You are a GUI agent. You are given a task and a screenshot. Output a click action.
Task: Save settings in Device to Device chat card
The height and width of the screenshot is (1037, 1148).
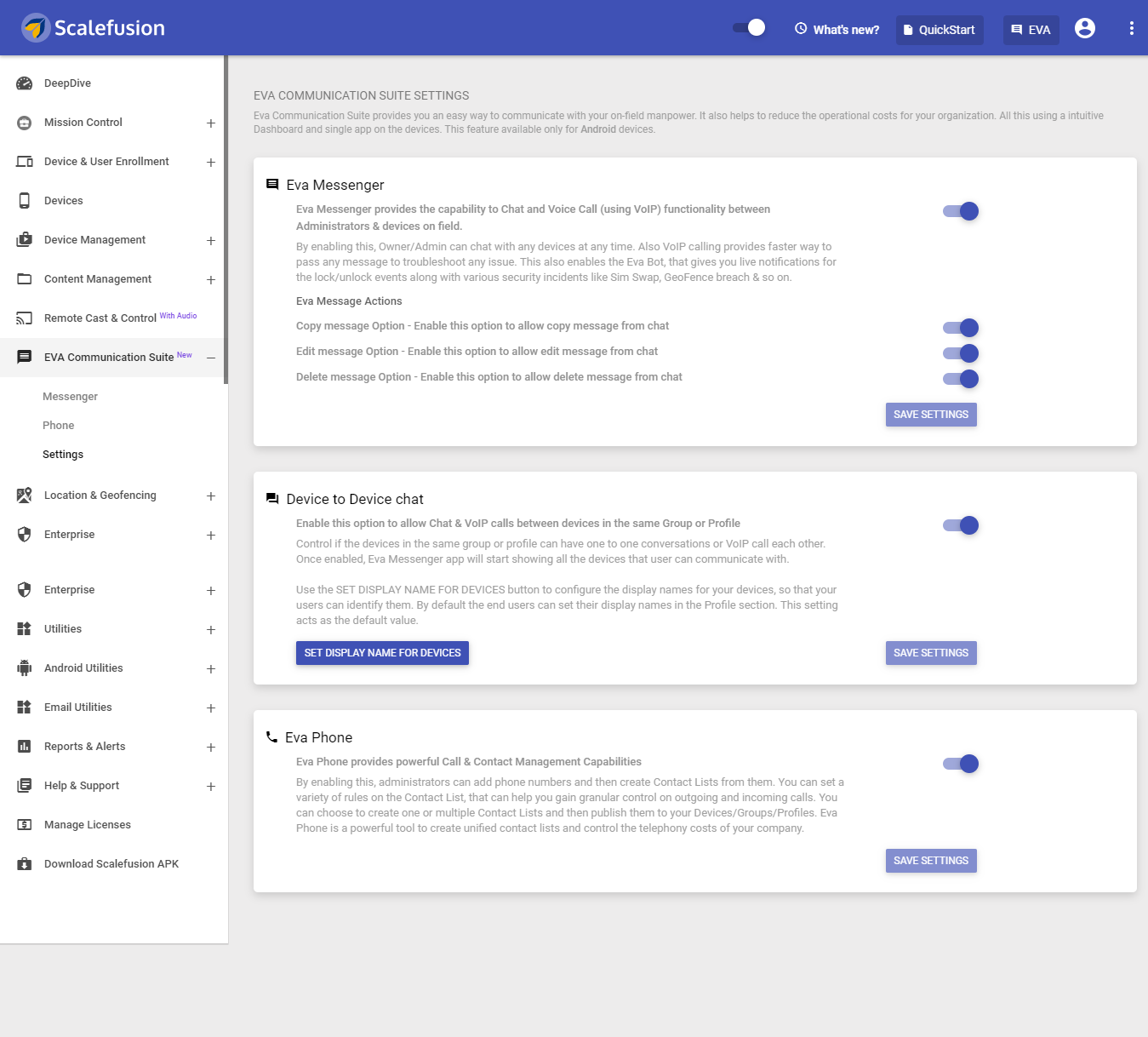(x=931, y=653)
